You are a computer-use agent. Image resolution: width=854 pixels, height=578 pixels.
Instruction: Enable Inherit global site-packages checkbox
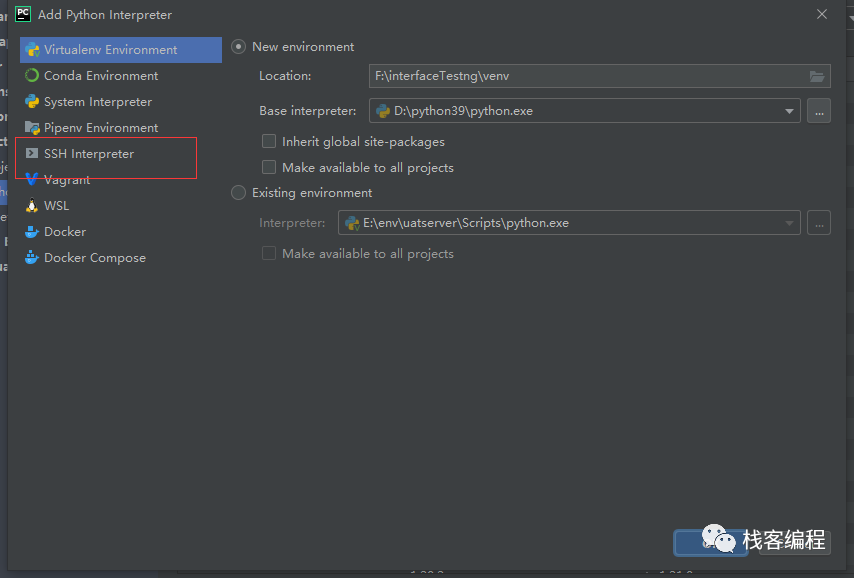(269, 142)
